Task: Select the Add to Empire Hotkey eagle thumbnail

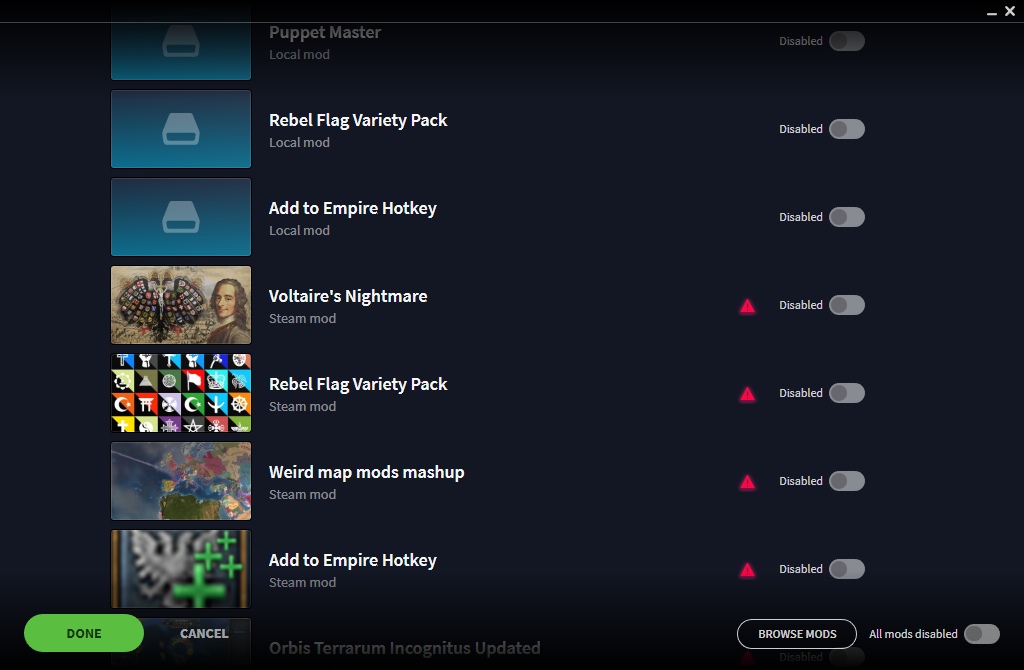Action: pos(181,569)
